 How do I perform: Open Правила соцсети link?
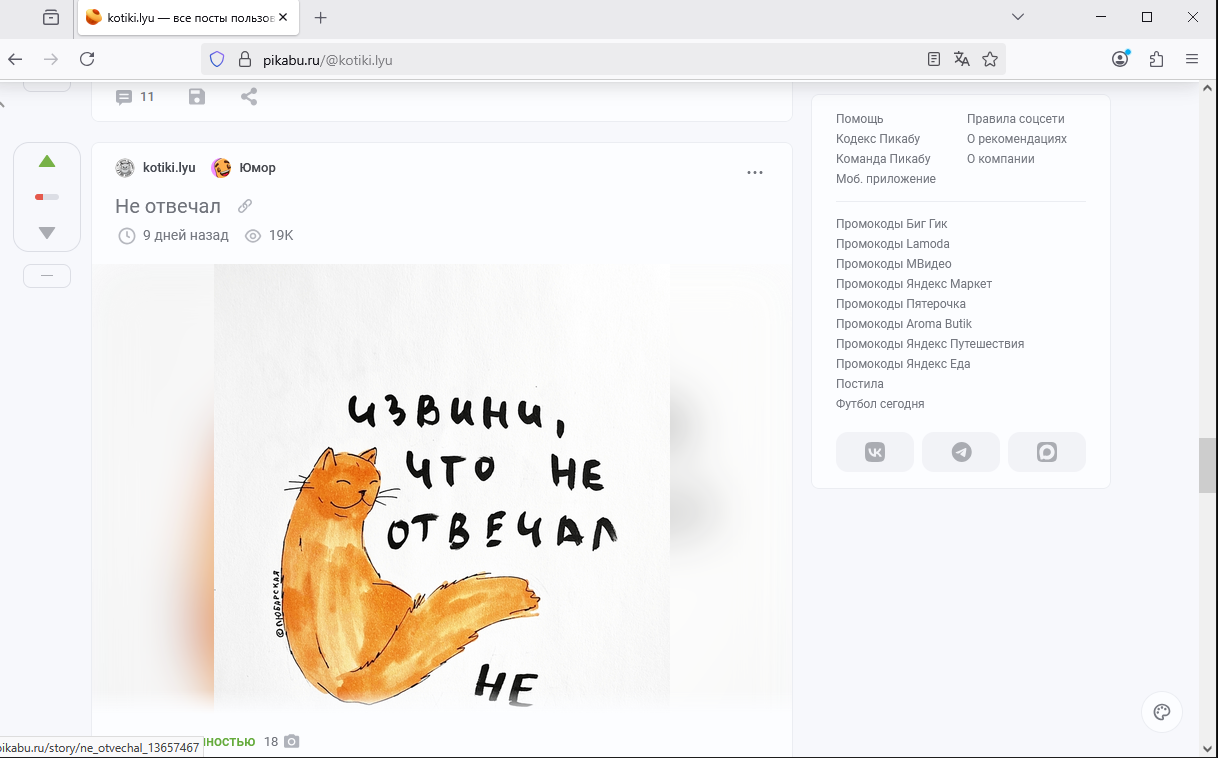[x=1016, y=119]
